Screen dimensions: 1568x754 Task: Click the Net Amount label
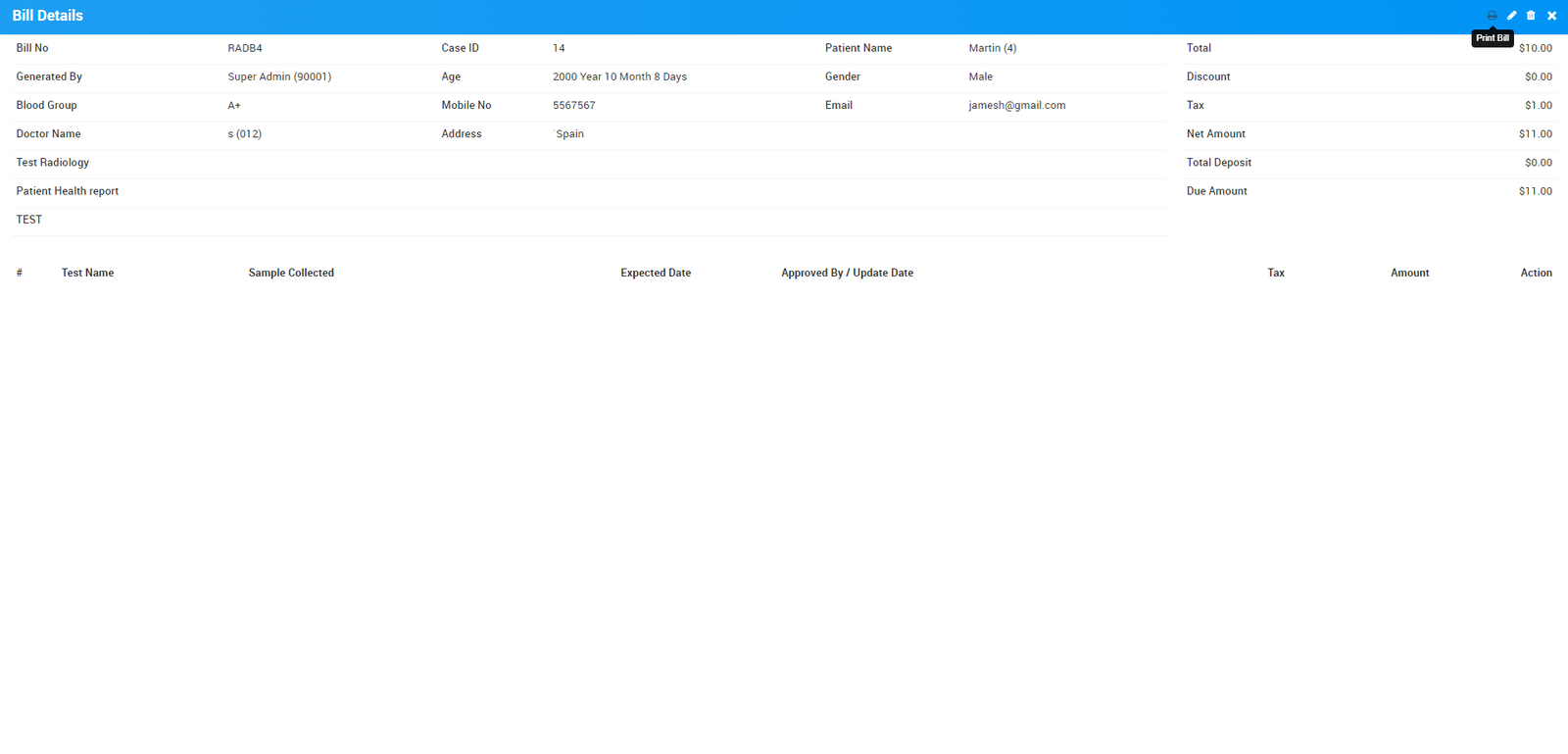coord(1215,134)
